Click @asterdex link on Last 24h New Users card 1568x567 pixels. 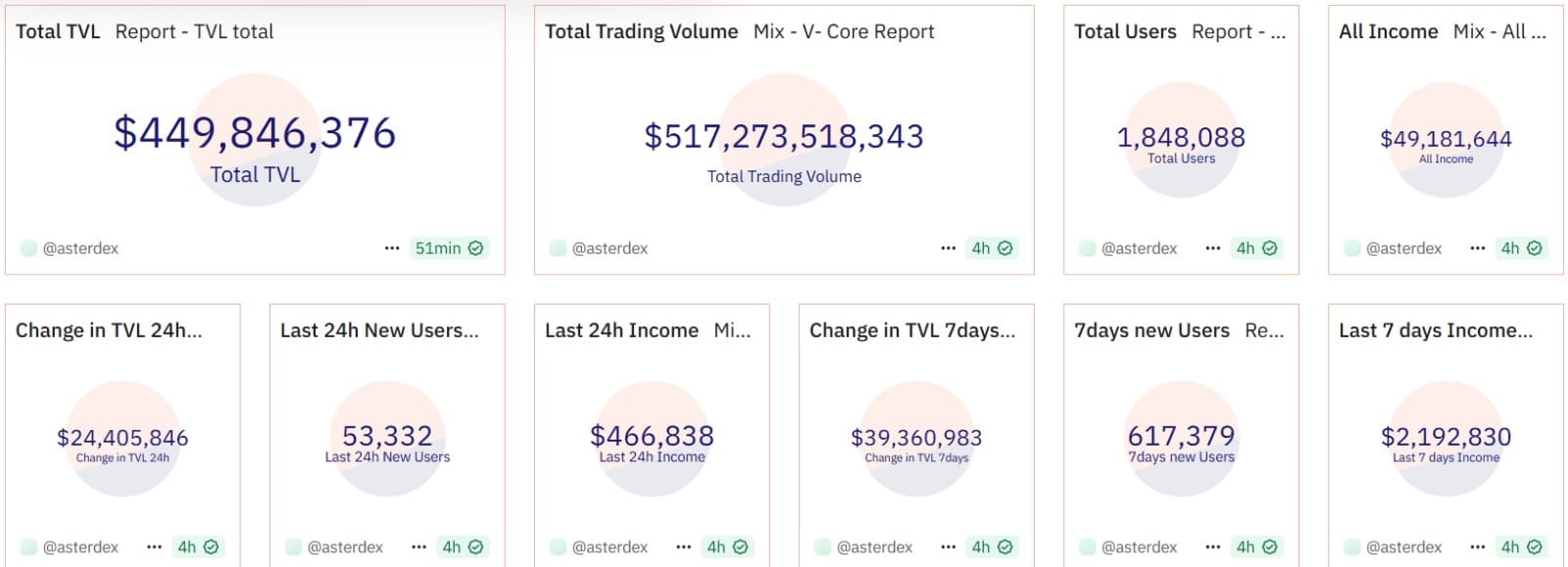pos(345,547)
